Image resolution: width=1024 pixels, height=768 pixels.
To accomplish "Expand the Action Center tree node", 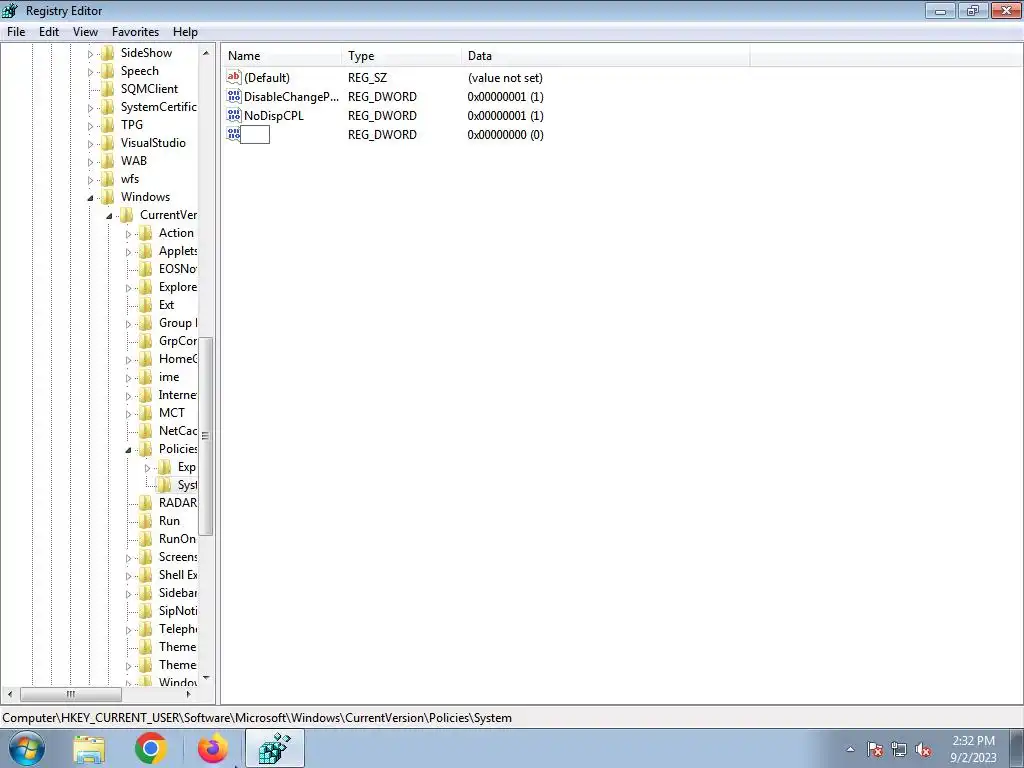I will click(128, 234).
